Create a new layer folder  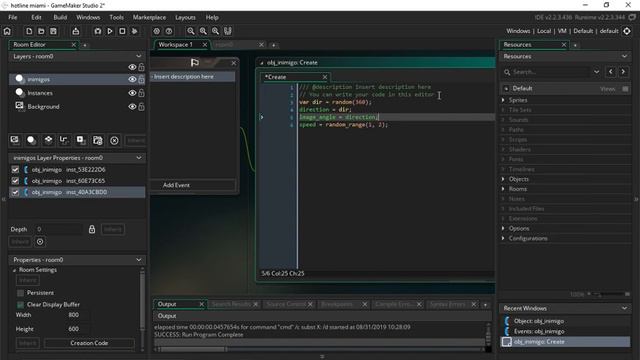pyautogui.click(x=98, y=140)
